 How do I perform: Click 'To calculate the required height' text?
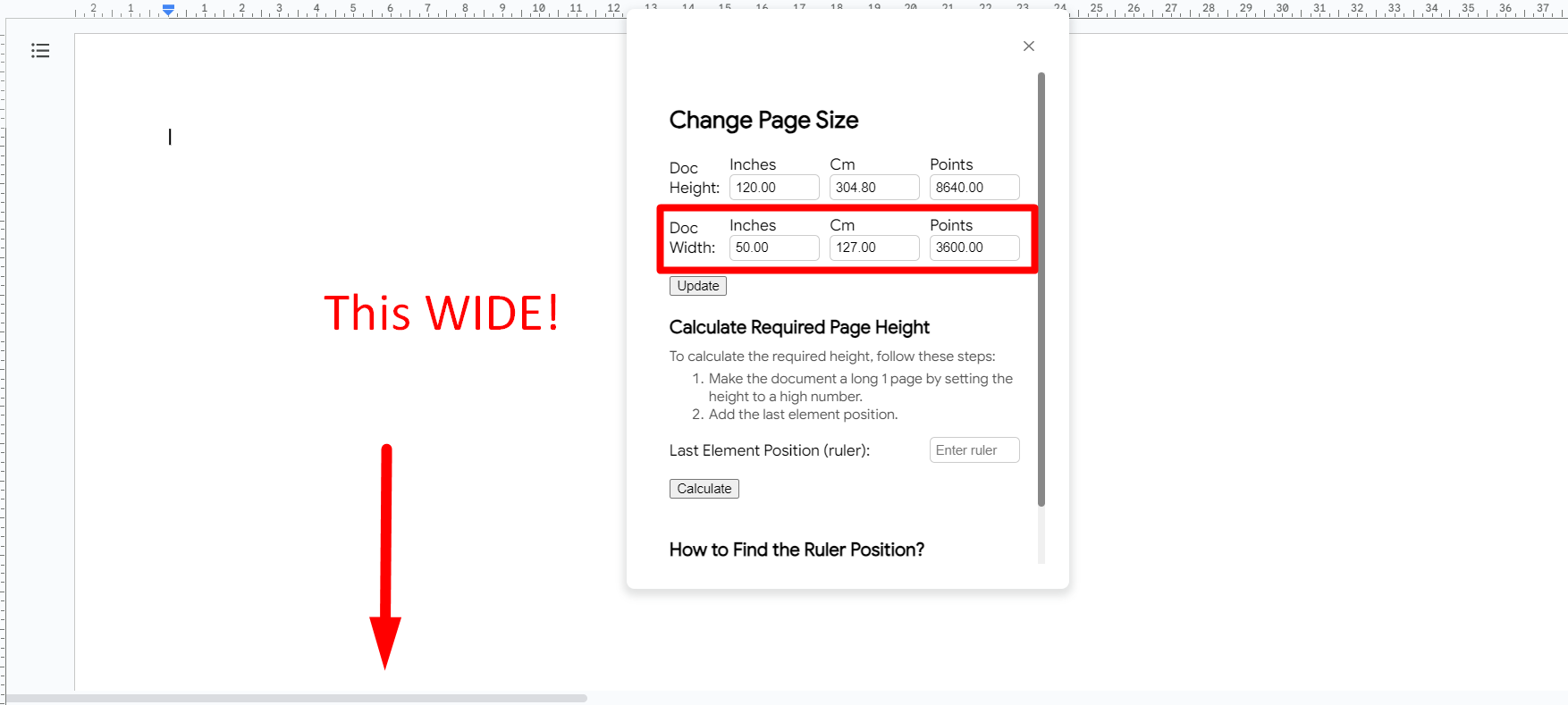[832, 357]
